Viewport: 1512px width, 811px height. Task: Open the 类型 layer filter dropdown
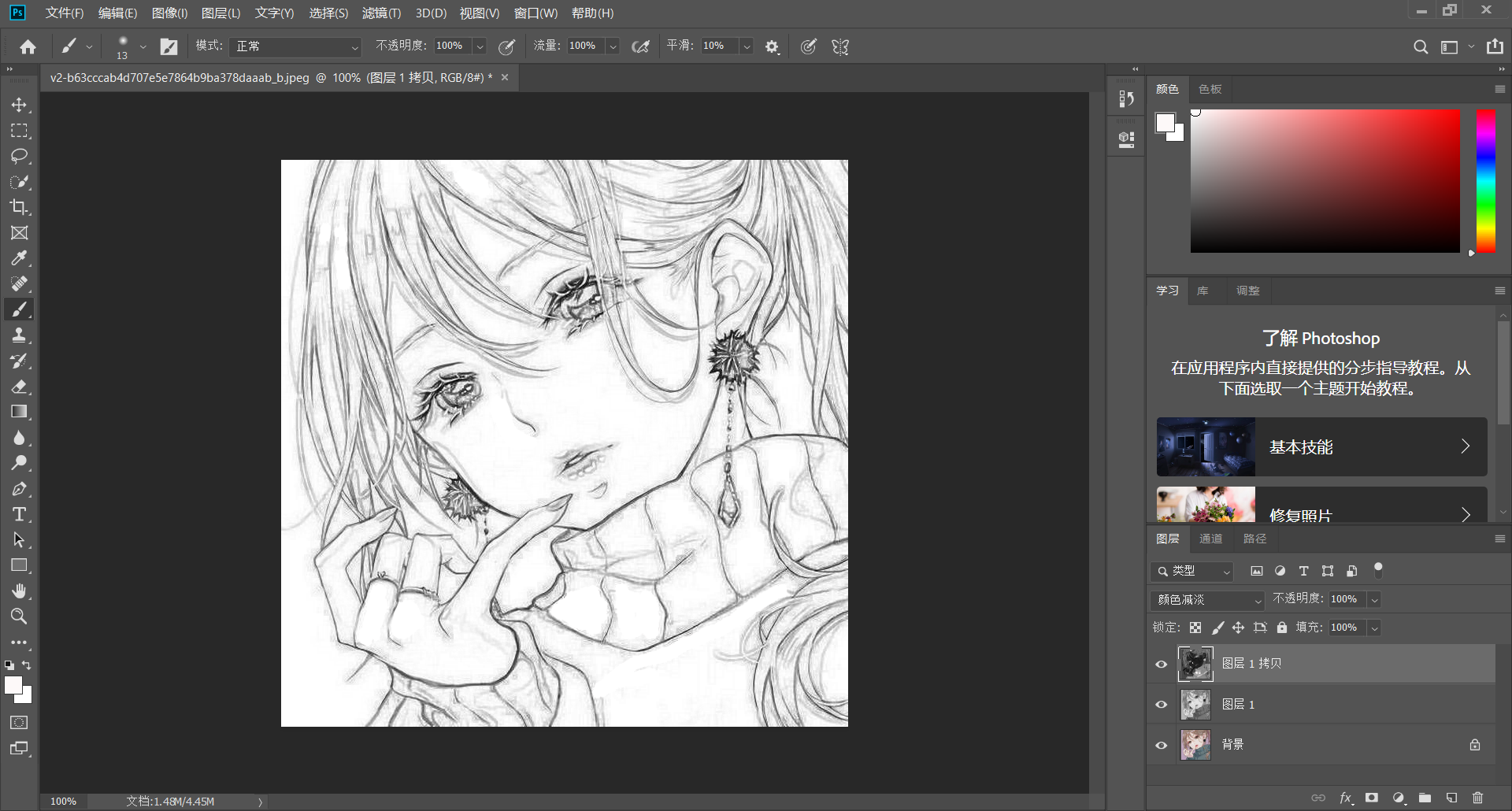coord(1191,571)
